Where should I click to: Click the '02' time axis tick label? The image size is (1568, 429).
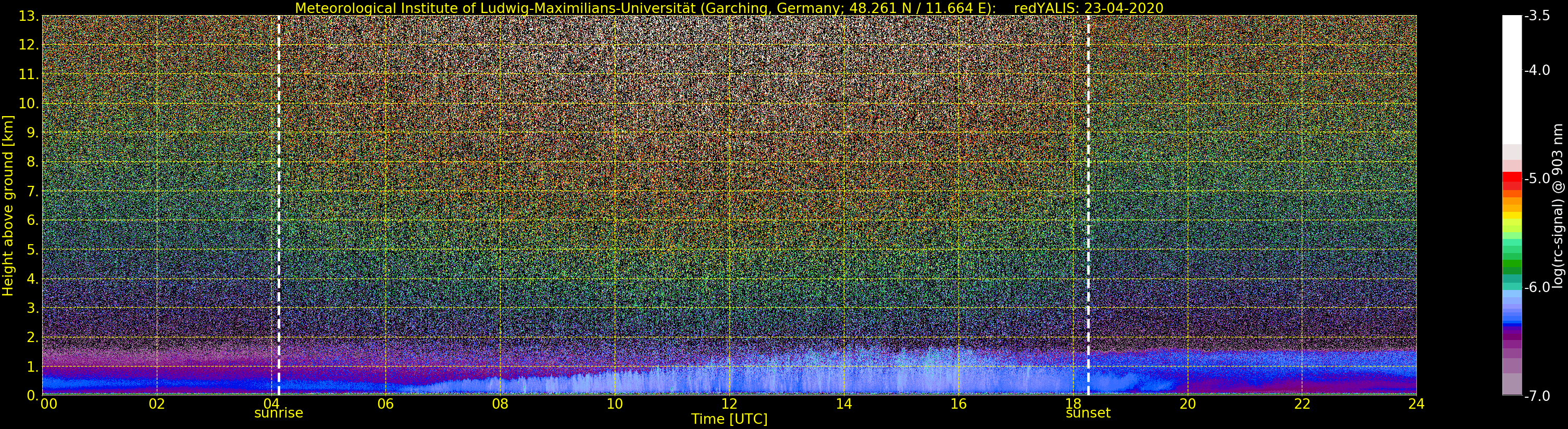pos(157,403)
